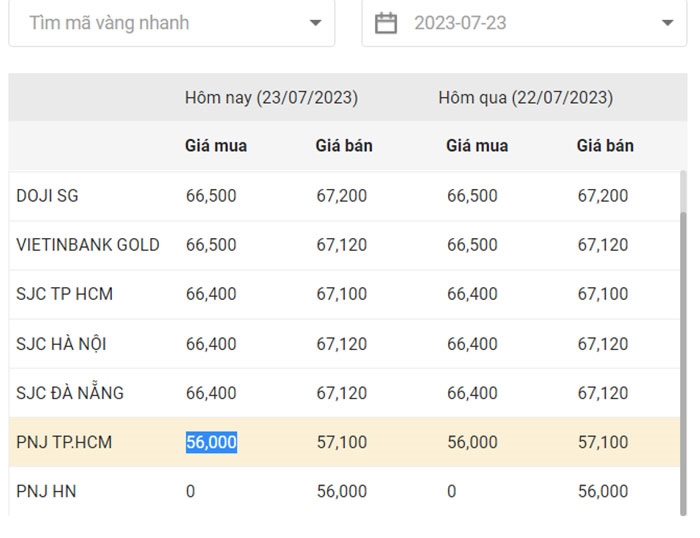Viewport: 700px width, 538px height.
Task: Click the selected 56,000 buy price cell
Action: point(211,442)
